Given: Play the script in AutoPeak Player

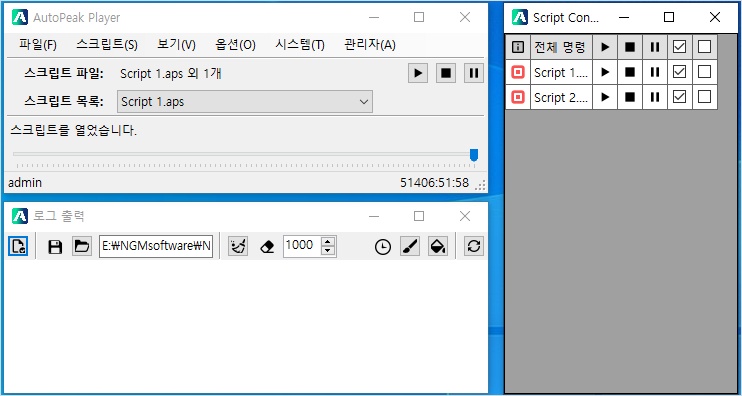Looking at the screenshot, I should click(x=418, y=73).
